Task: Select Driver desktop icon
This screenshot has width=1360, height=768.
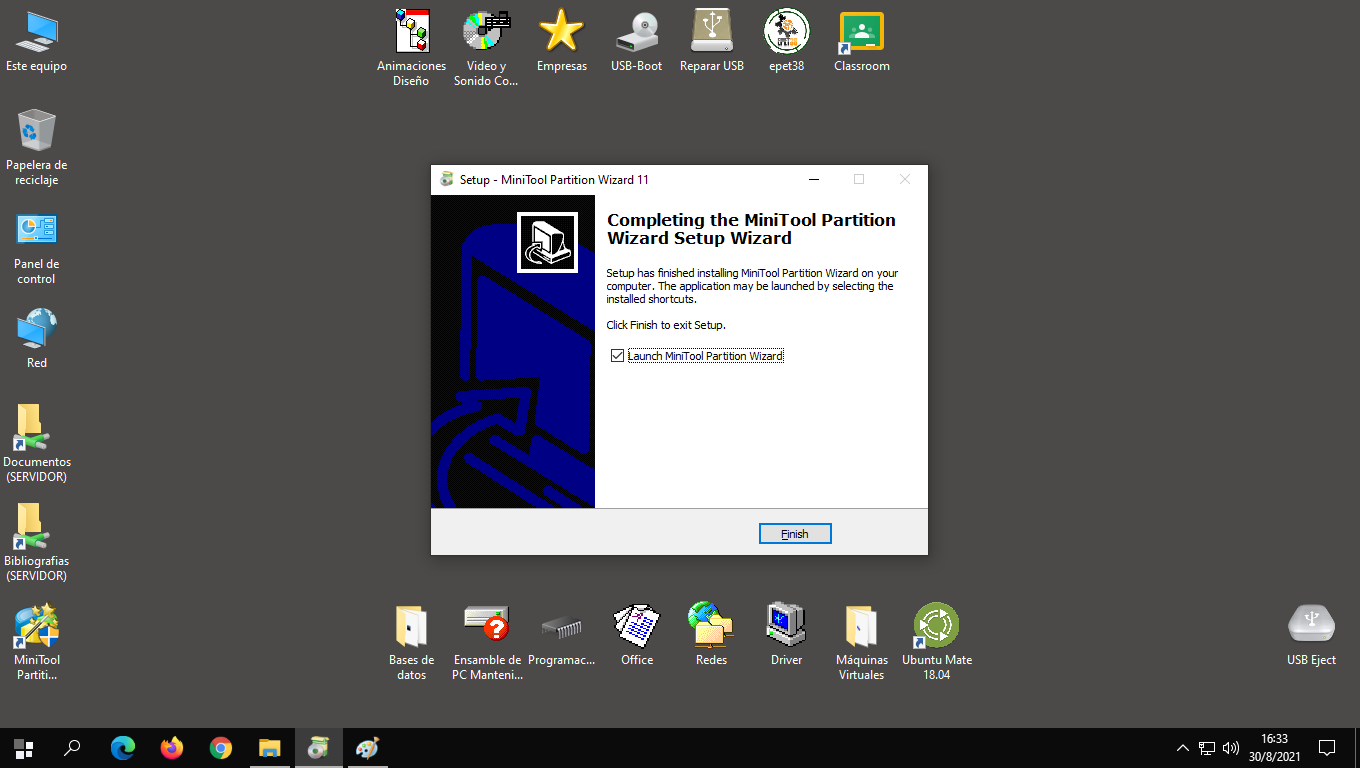Action: coord(787,635)
